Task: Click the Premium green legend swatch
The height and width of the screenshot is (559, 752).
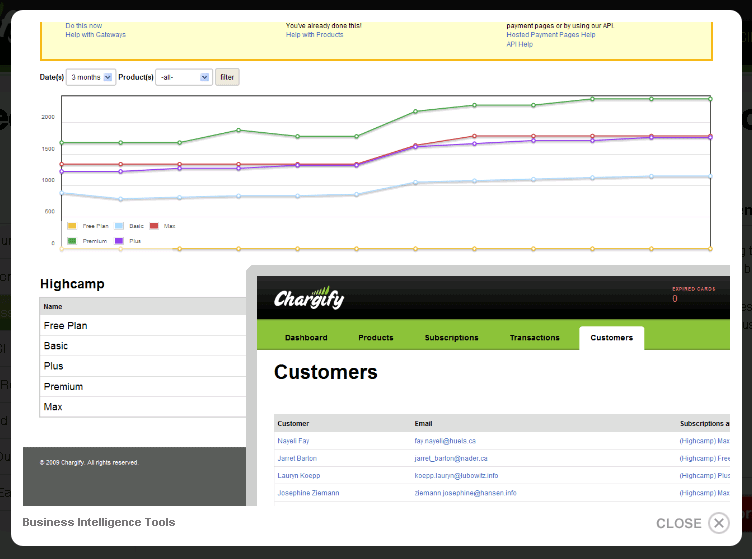Action: pos(72,241)
